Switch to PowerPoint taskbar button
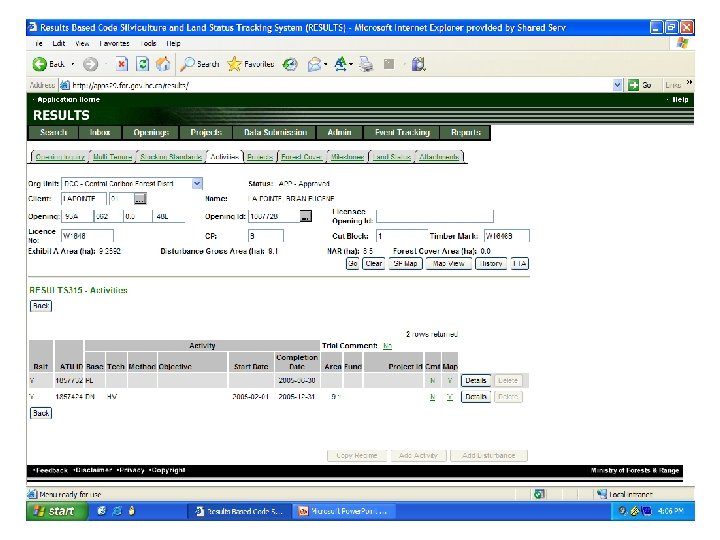The image size is (720, 540). point(343,511)
